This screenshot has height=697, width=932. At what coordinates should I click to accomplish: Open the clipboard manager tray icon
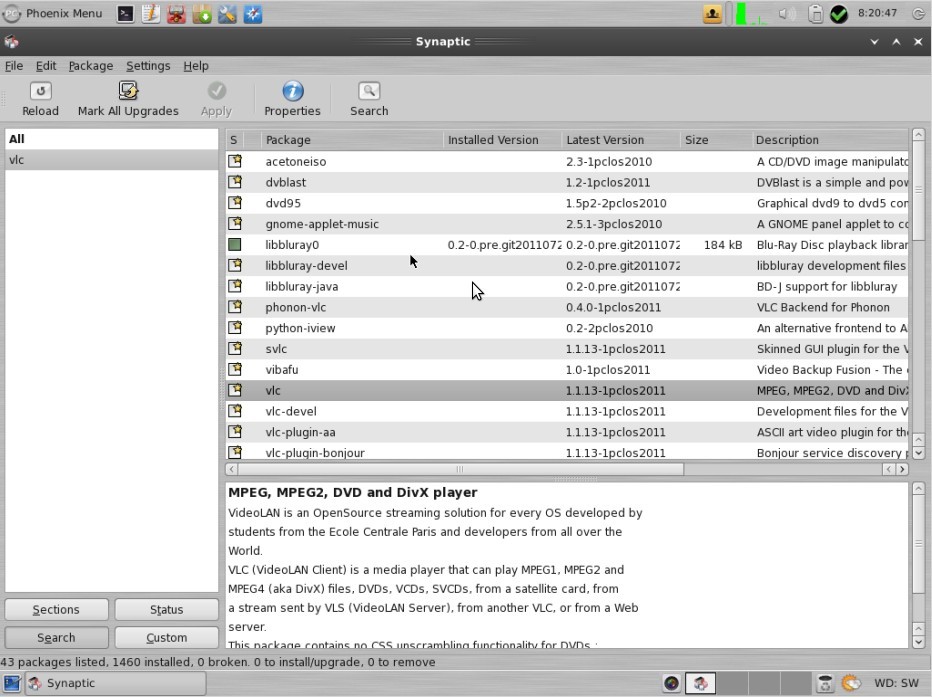tap(816, 14)
